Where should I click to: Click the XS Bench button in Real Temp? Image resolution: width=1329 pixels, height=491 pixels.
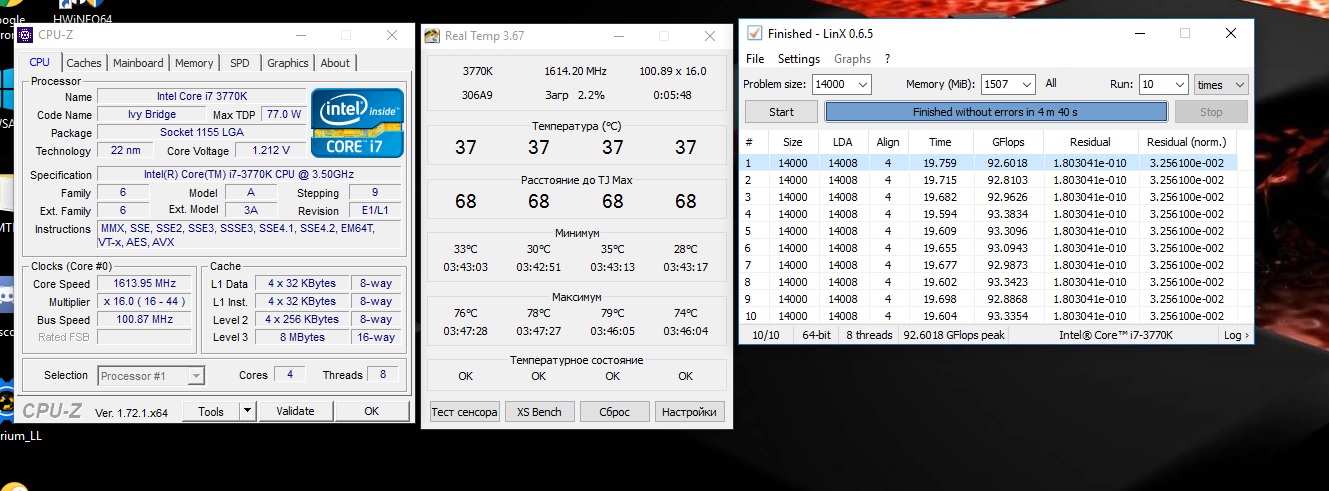539,412
